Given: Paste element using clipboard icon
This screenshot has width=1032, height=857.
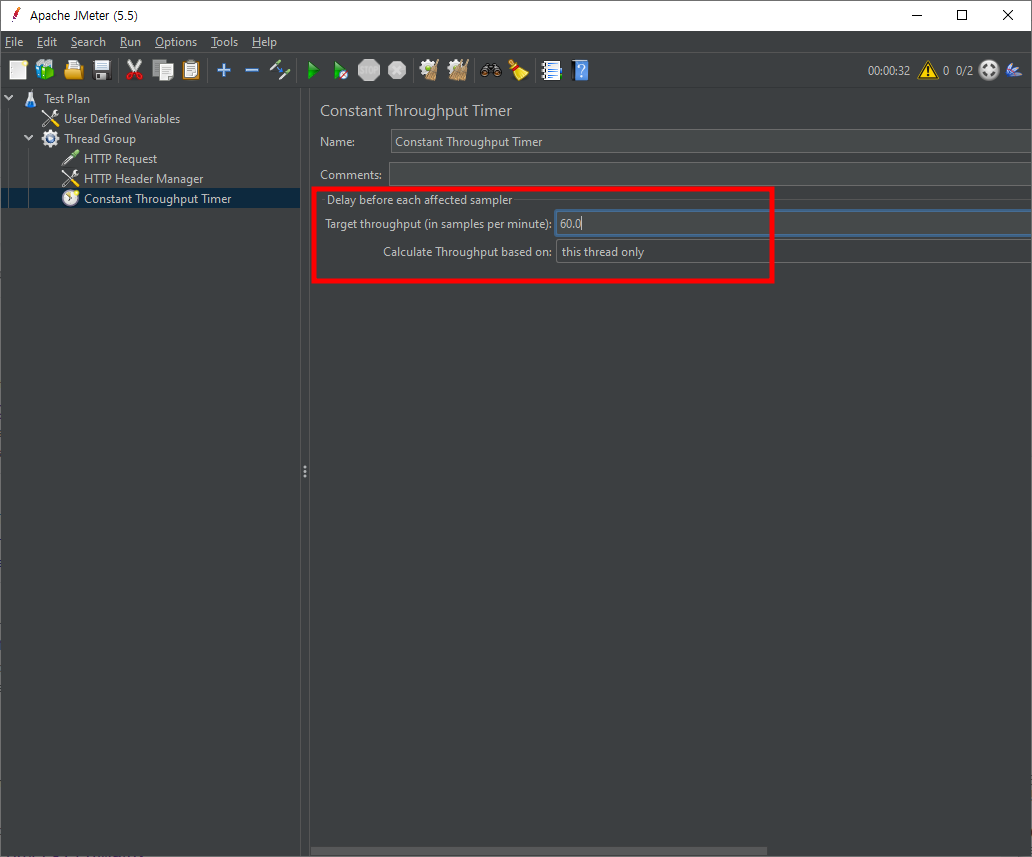Looking at the screenshot, I should (191, 70).
